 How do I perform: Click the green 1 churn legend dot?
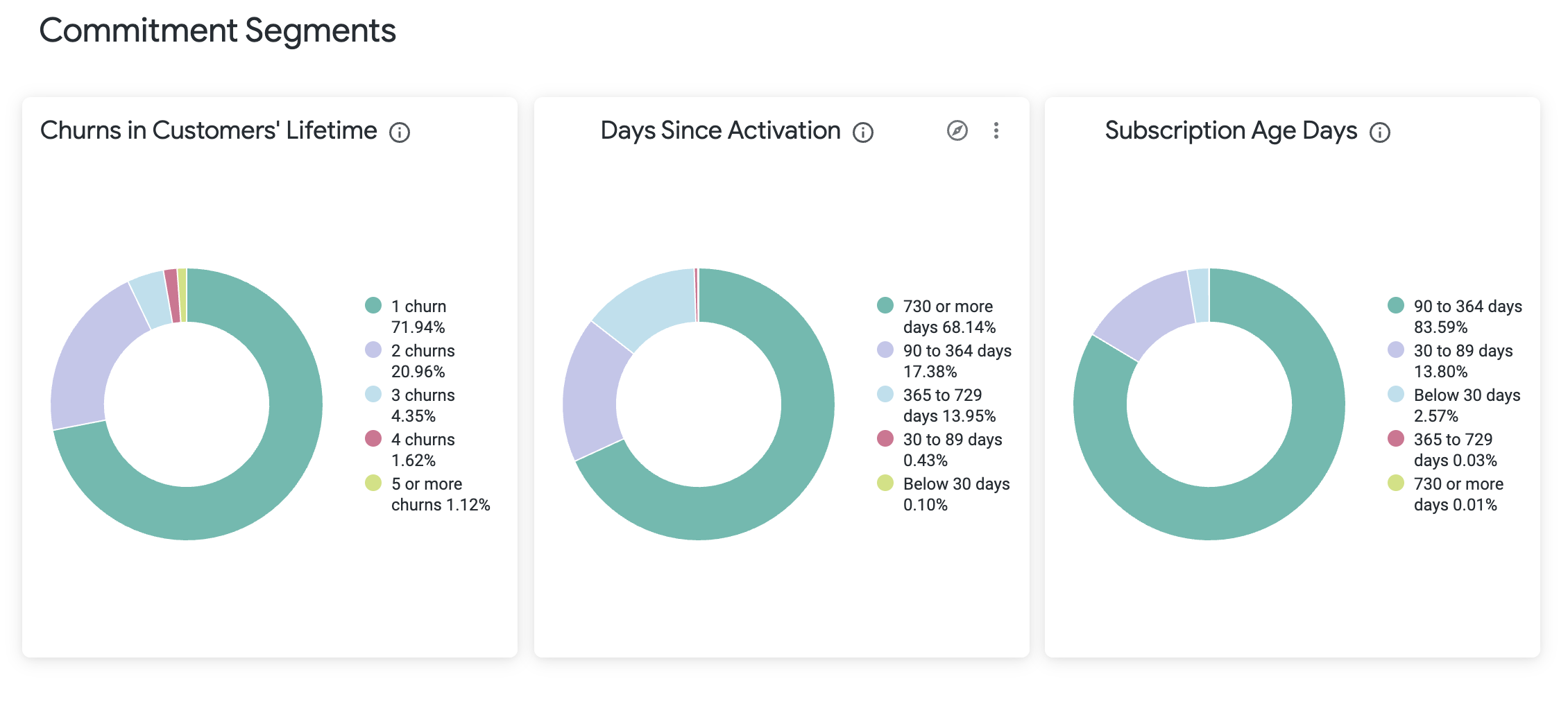click(373, 305)
